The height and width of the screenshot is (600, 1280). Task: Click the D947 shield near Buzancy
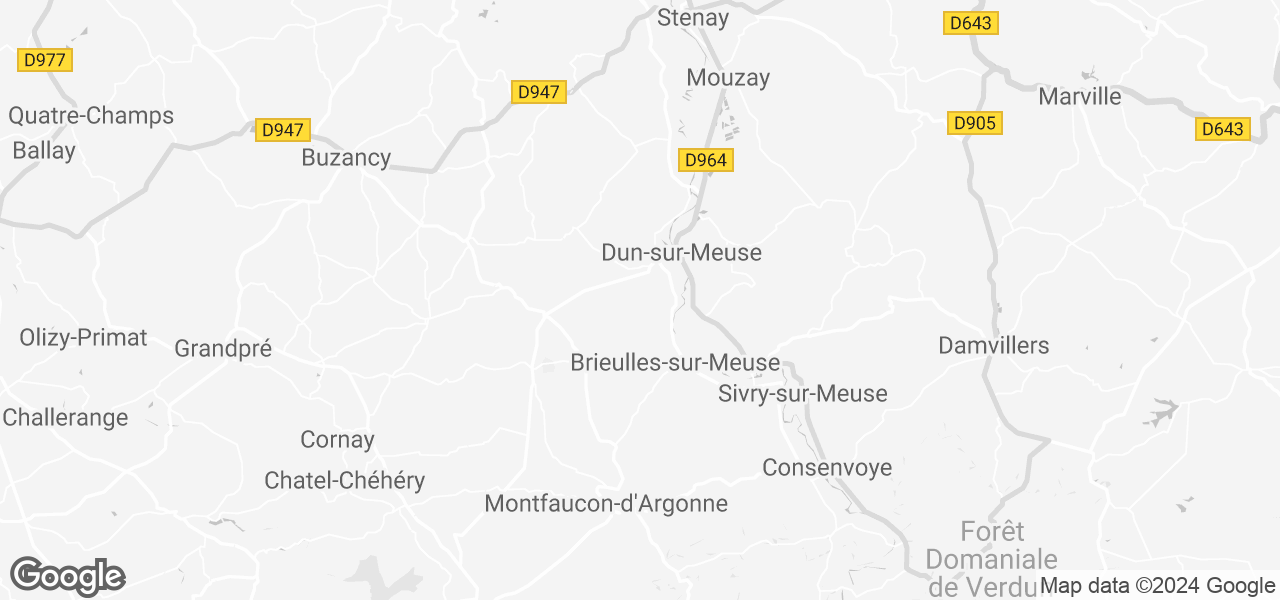(x=283, y=130)
